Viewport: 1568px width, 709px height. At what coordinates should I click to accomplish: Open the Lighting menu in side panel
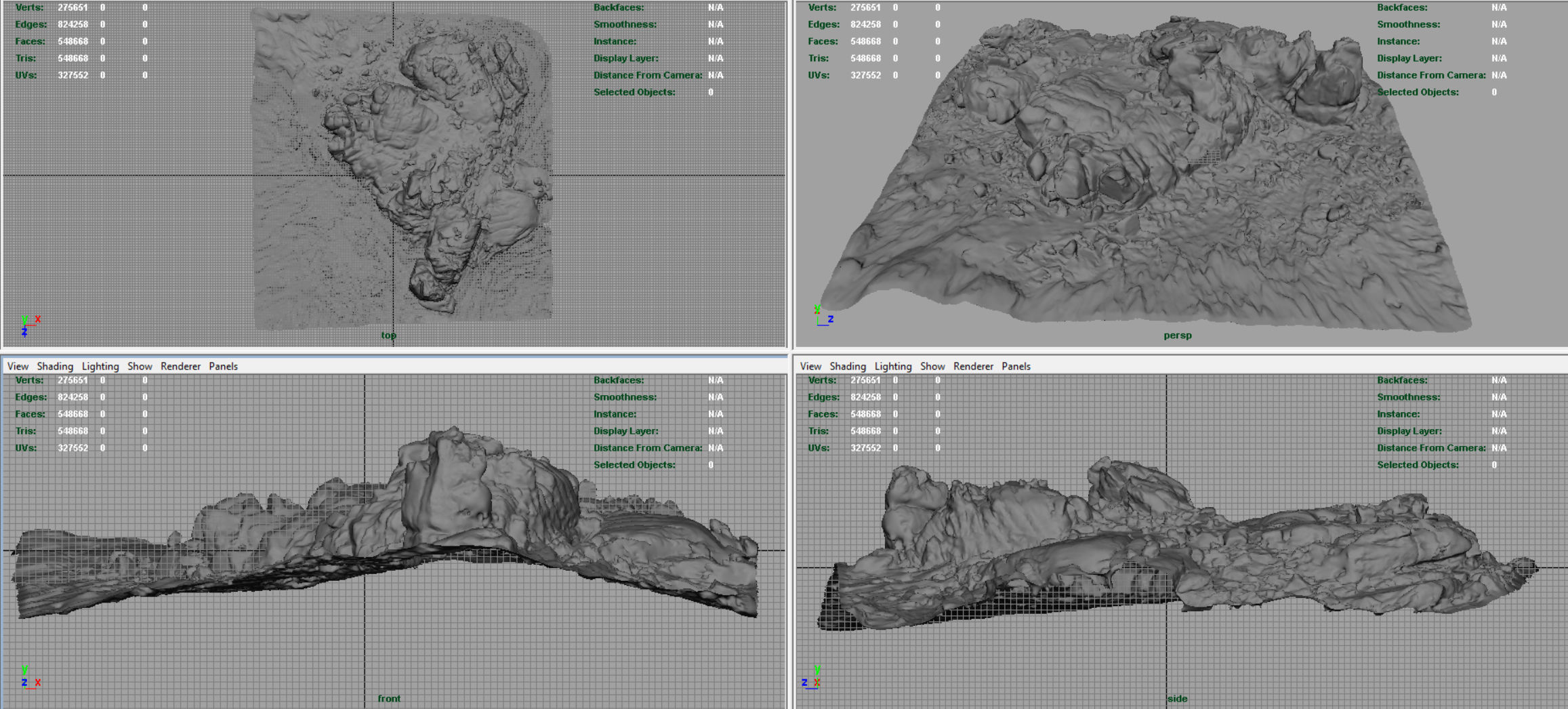[893, 366]
